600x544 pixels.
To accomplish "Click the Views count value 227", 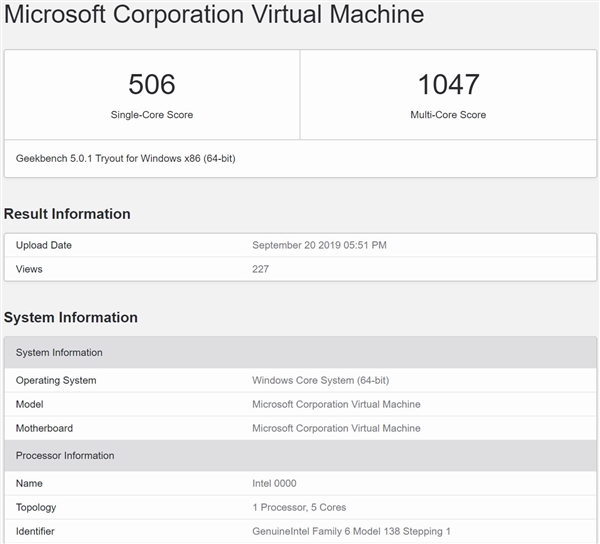I will 260,269.
